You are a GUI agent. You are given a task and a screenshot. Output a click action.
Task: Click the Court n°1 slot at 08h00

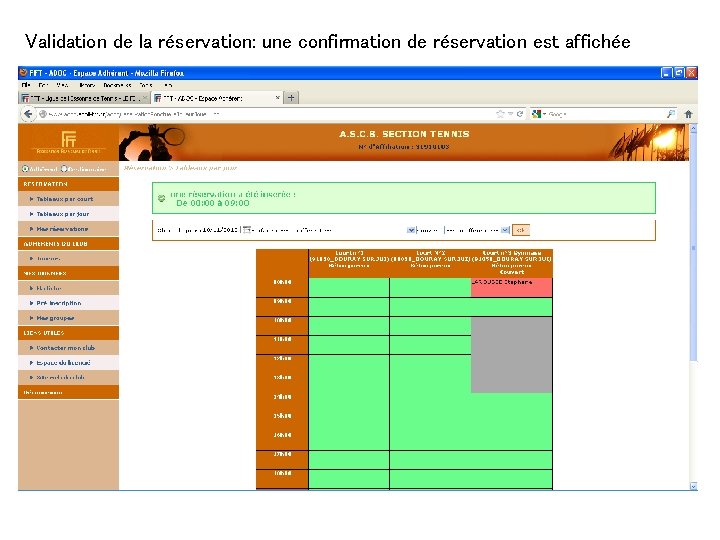349,287
